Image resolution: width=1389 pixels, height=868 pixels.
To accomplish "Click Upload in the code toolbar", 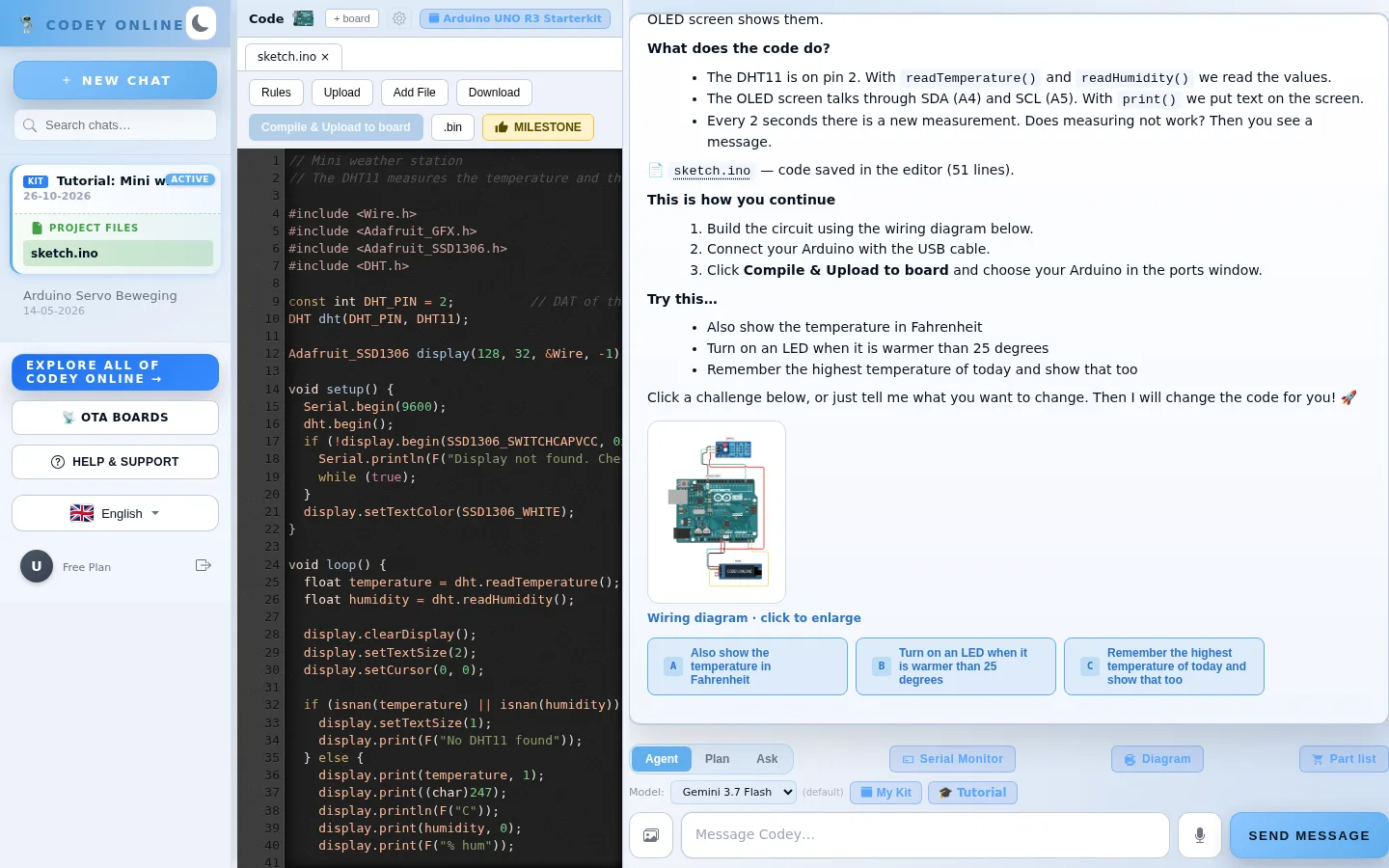I will [x=342, y=93].
